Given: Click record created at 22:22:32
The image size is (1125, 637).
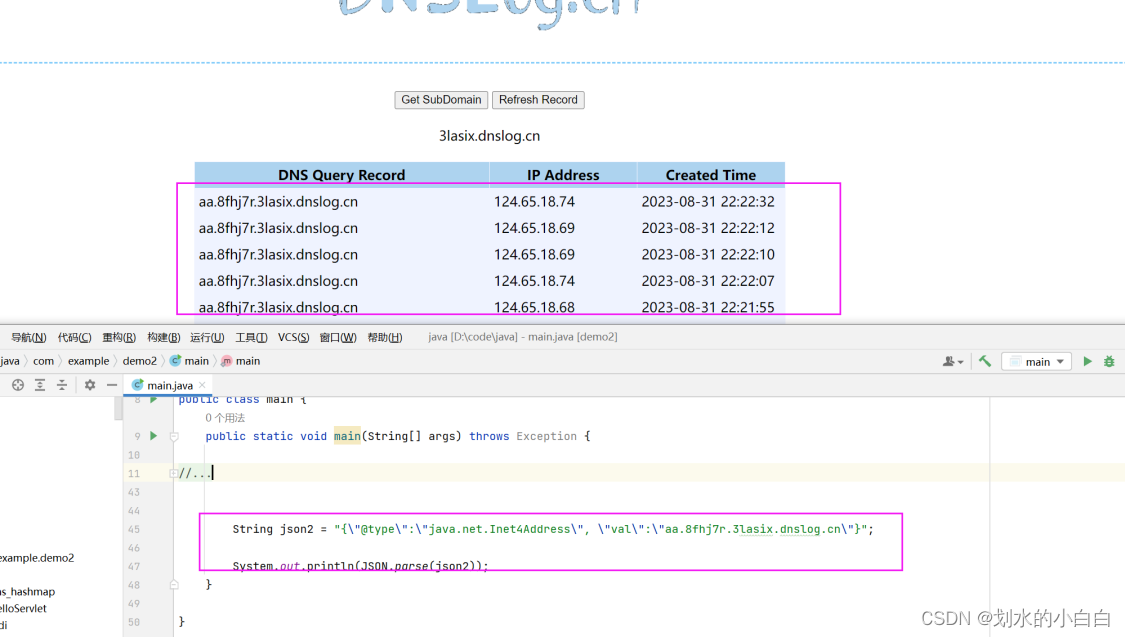Looking at the screenshot, I should (x=489, y=202).
